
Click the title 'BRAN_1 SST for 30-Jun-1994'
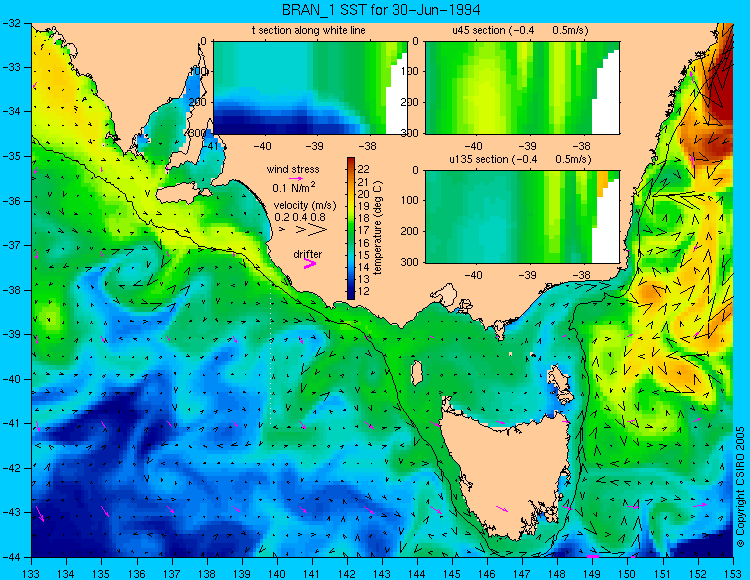381,10
